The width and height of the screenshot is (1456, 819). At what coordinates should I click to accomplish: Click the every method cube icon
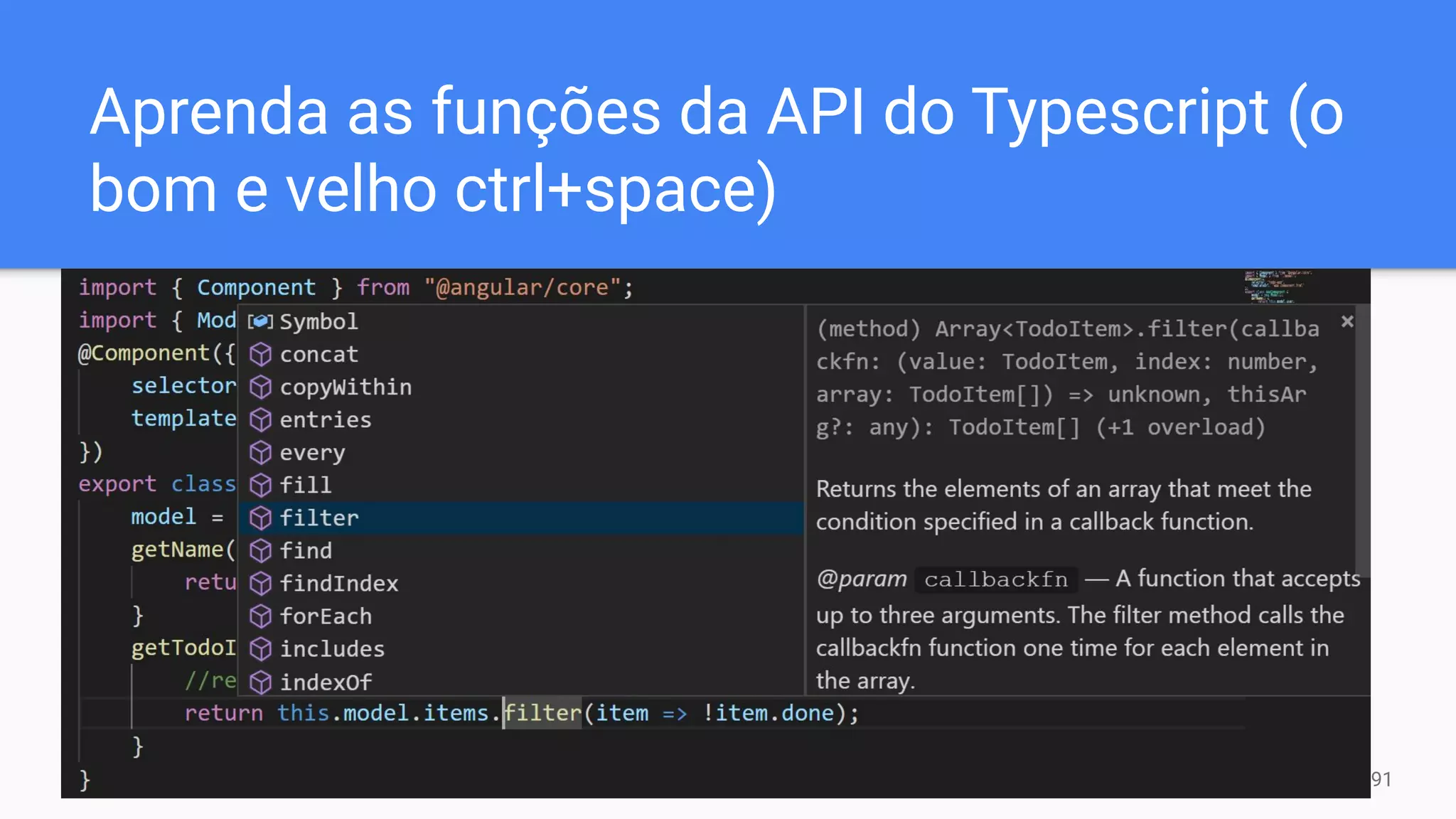[261, 452]
